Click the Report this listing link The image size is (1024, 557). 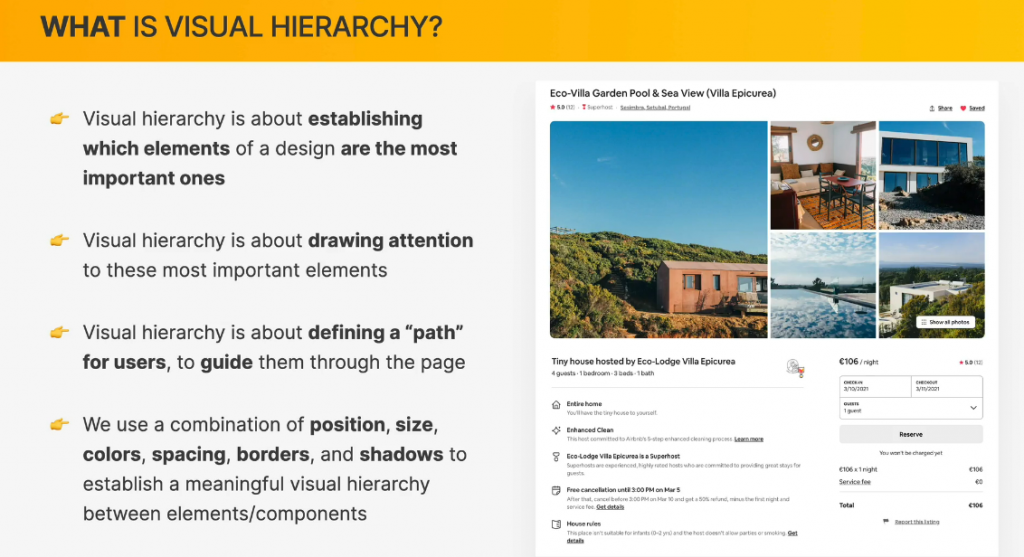[918, 521]
